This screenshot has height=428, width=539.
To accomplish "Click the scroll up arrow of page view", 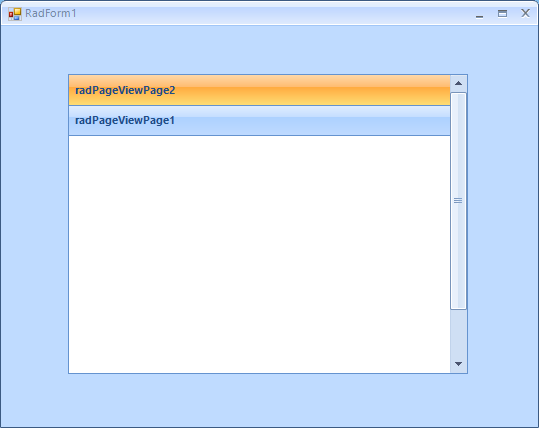I will pyautogui.click(x=458, y=83).
